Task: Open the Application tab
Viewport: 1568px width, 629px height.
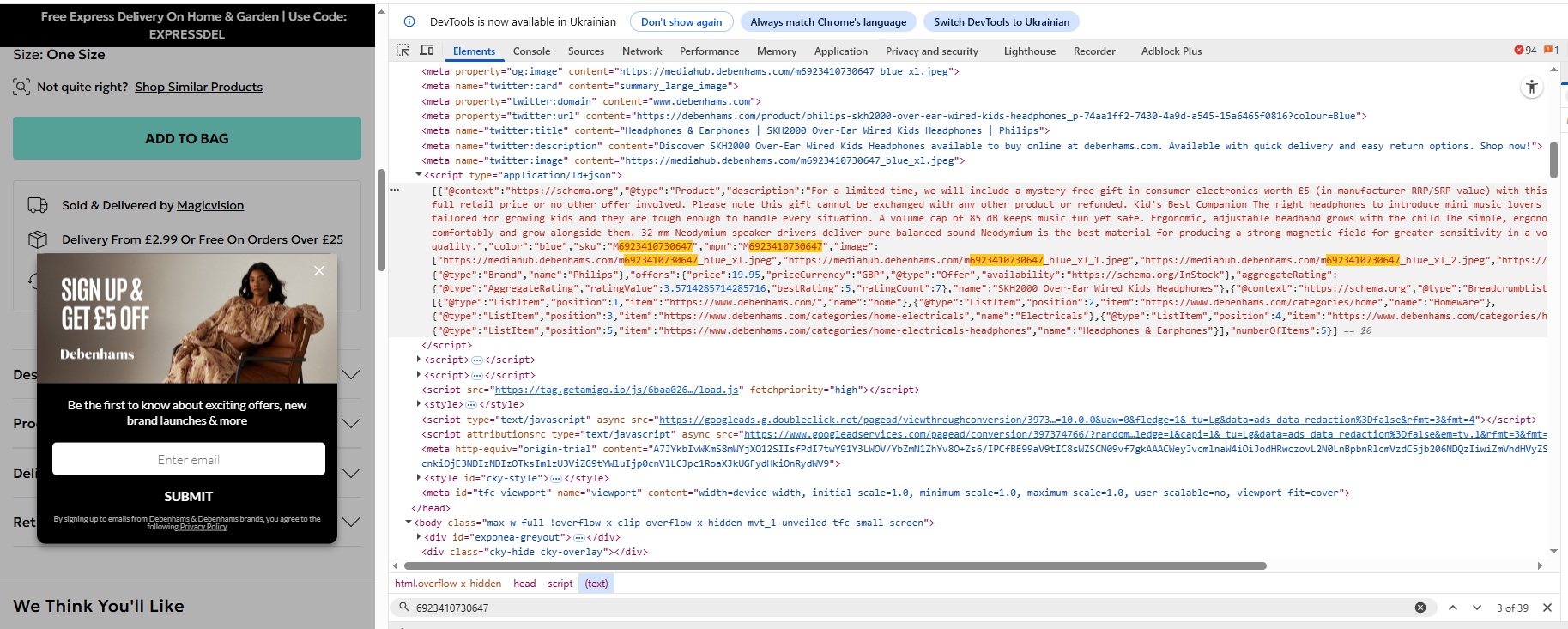Action: [x=841, y=51]
